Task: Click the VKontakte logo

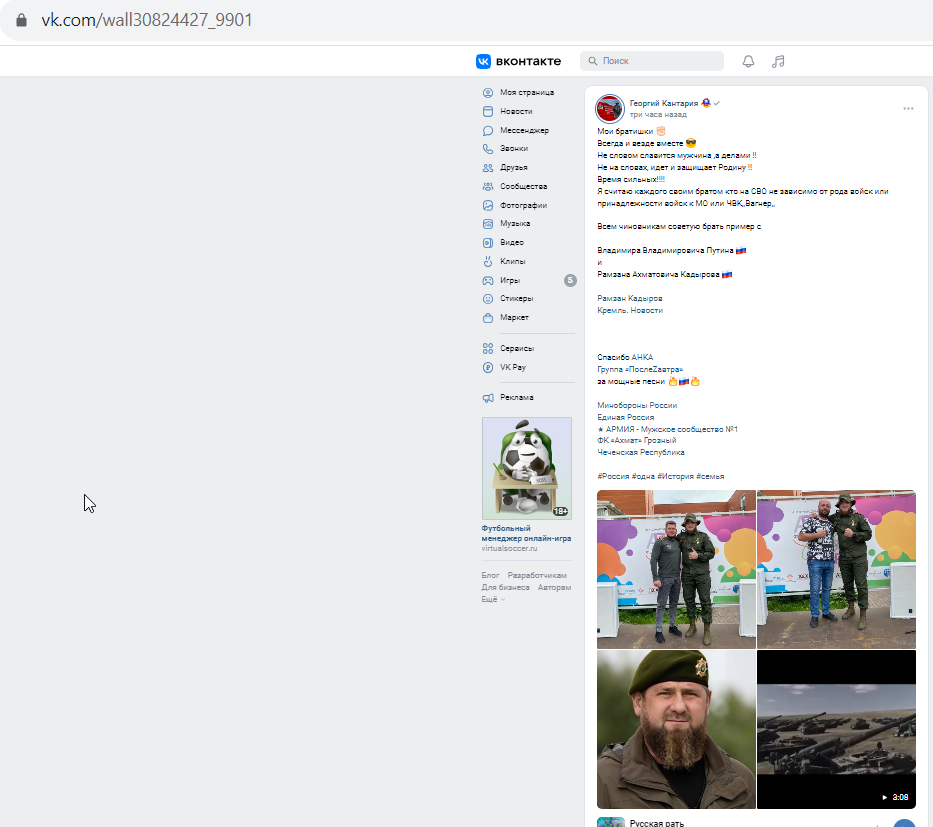Action: click(518, 61)
